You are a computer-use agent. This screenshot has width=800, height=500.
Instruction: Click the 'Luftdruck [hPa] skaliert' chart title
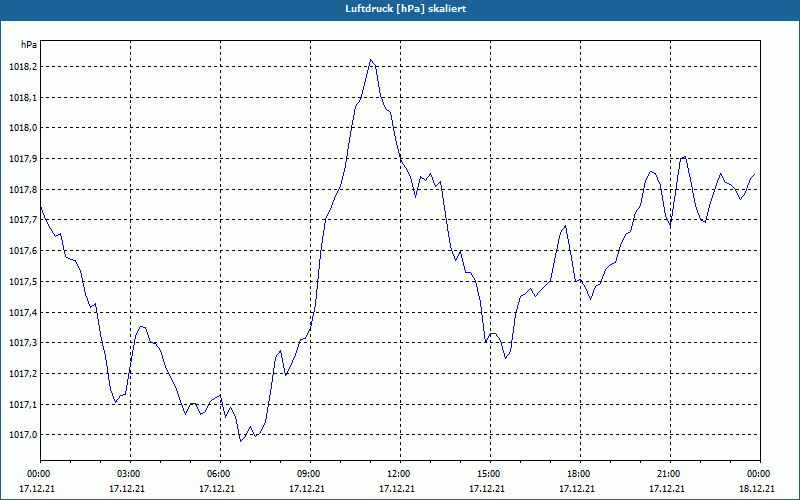tap(405, 9)
